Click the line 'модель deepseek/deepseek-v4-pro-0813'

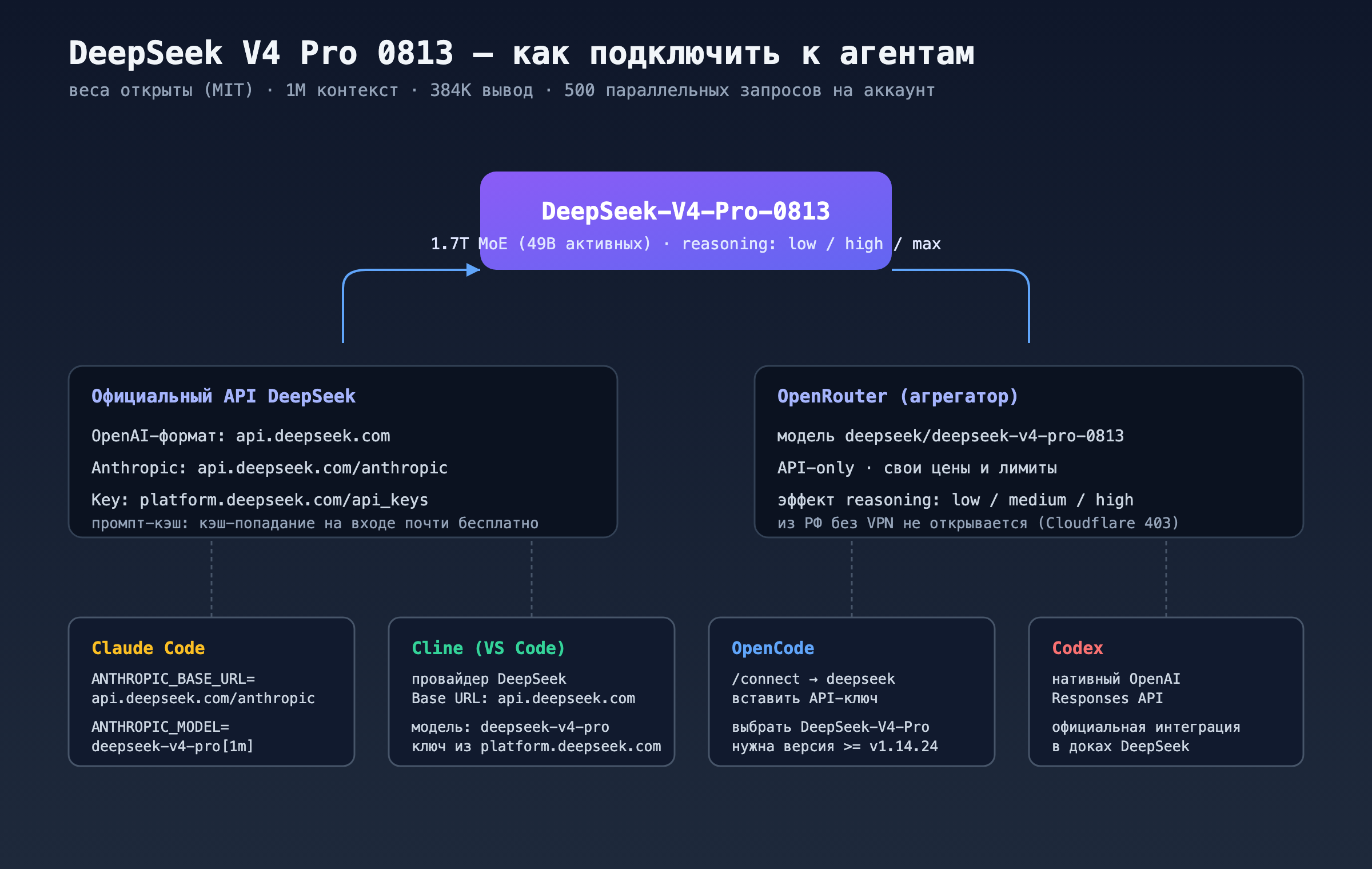coord(951,436)
